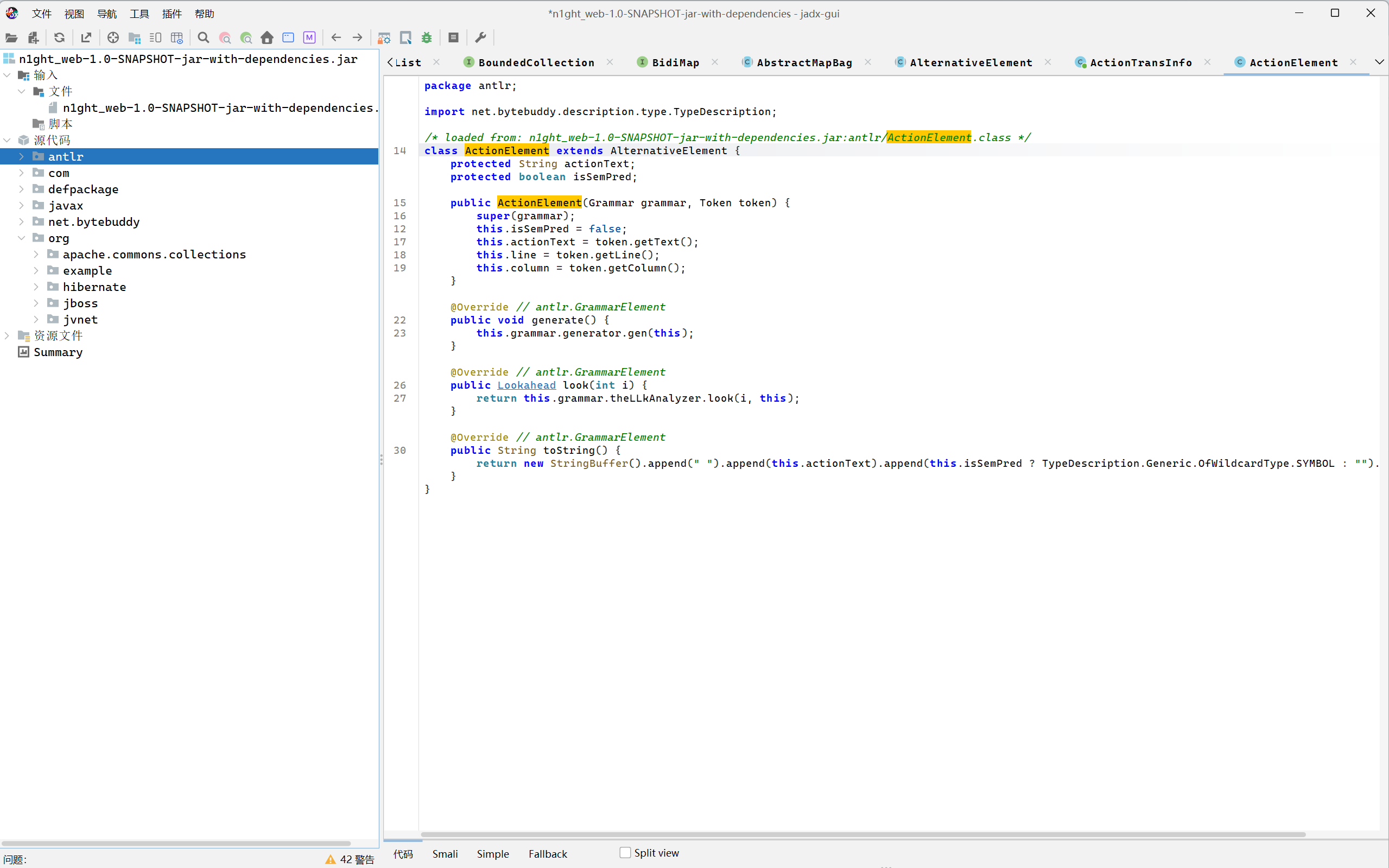Open preferences with the wrench icon
Viewport: 1389px width, 868px height.
click(480, 38)
